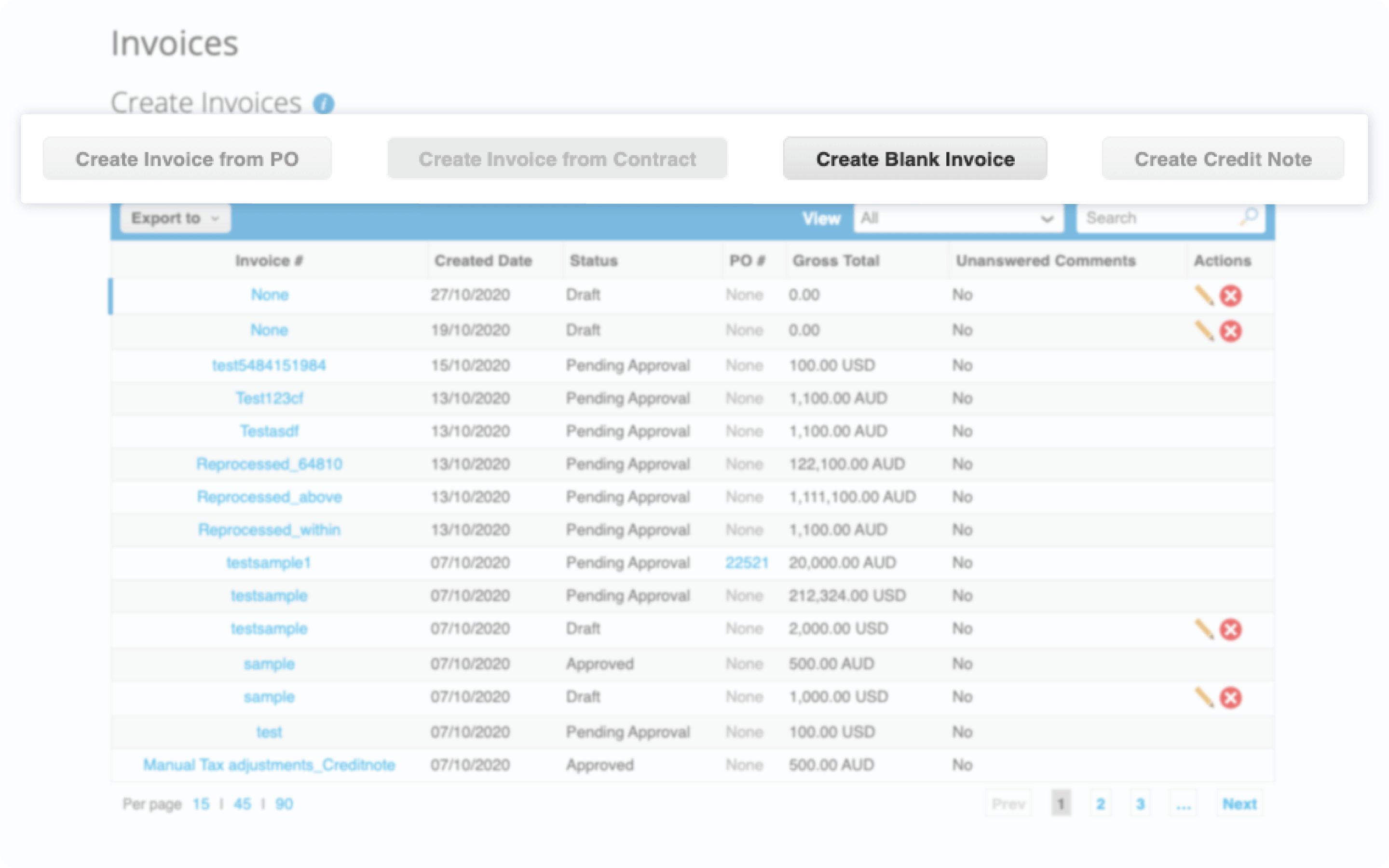Image resolution: width=1389 pixels, height=868 pixels.
Task: Click Create Invoice from PO
Action: pyautogui.click(x=187, y=159)
